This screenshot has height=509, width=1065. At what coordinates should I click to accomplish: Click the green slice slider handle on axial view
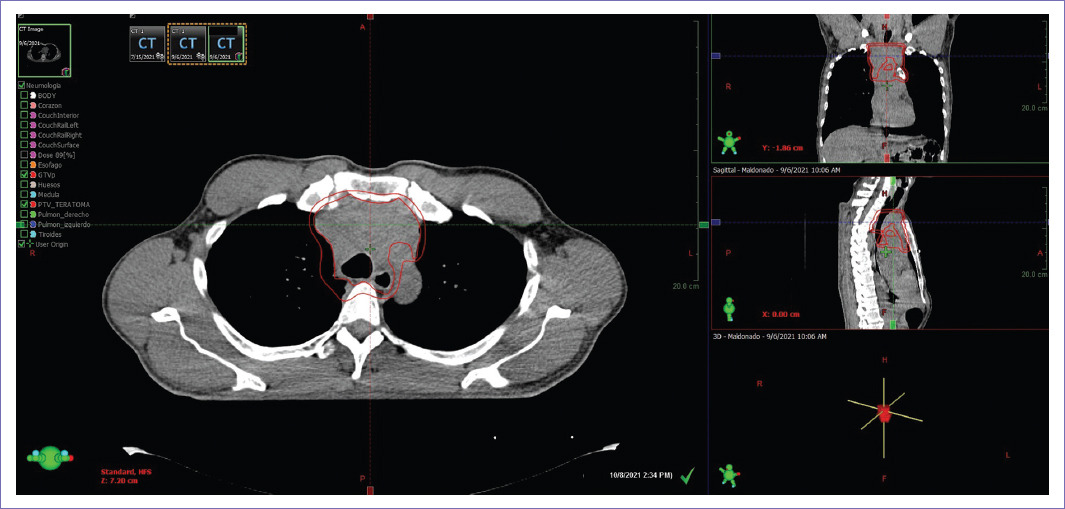[x=703, y=225]
